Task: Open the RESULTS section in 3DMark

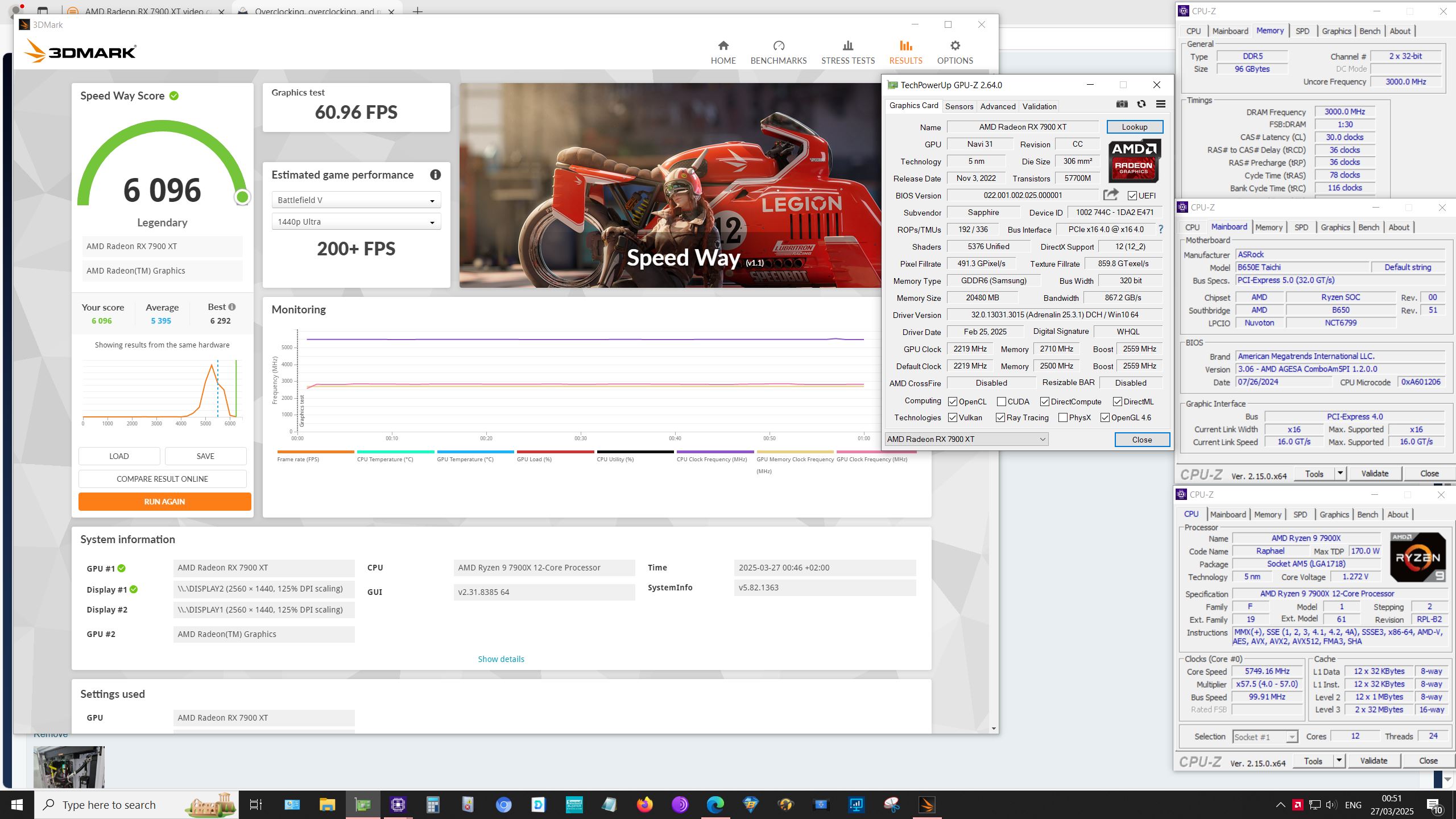Action: pyautogui.click(x=905, y=52)
